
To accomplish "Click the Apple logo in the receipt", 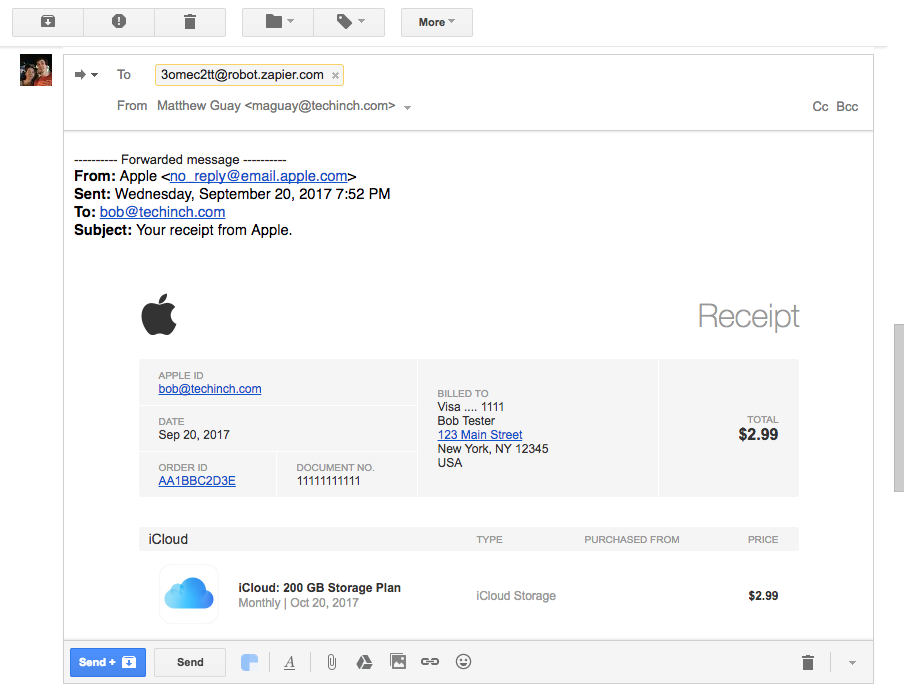I will [x=159, y=314].
